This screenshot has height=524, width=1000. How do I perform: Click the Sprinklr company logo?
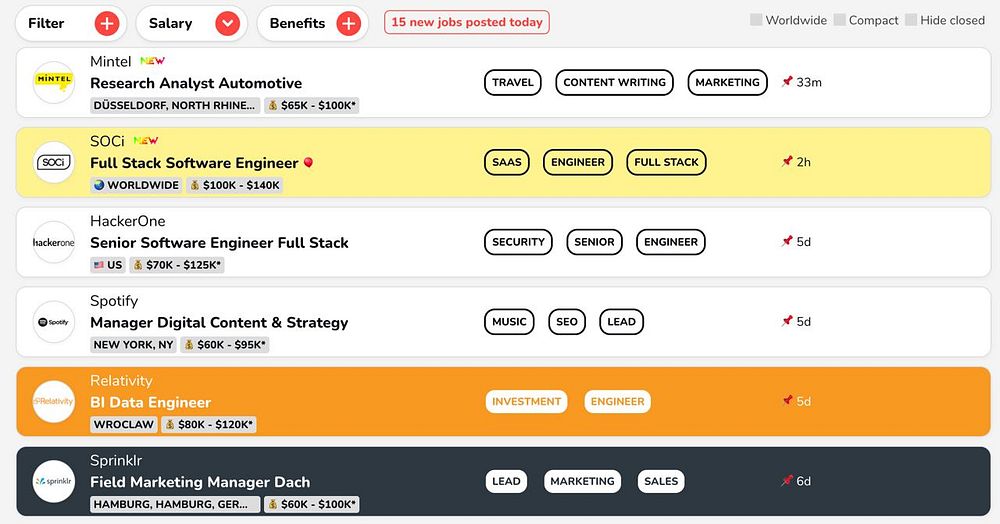(54, 481)
